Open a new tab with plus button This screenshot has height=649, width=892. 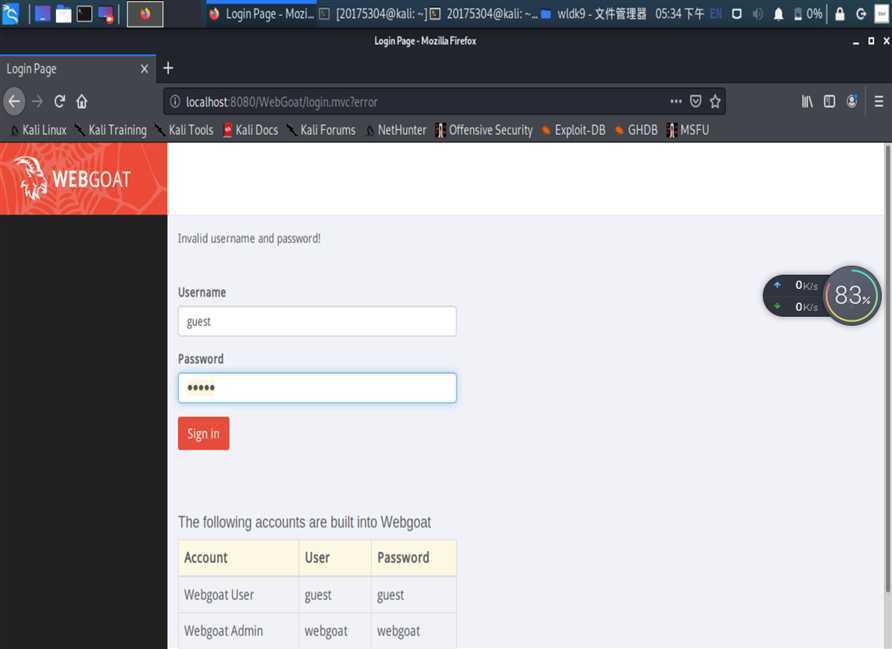168,68
